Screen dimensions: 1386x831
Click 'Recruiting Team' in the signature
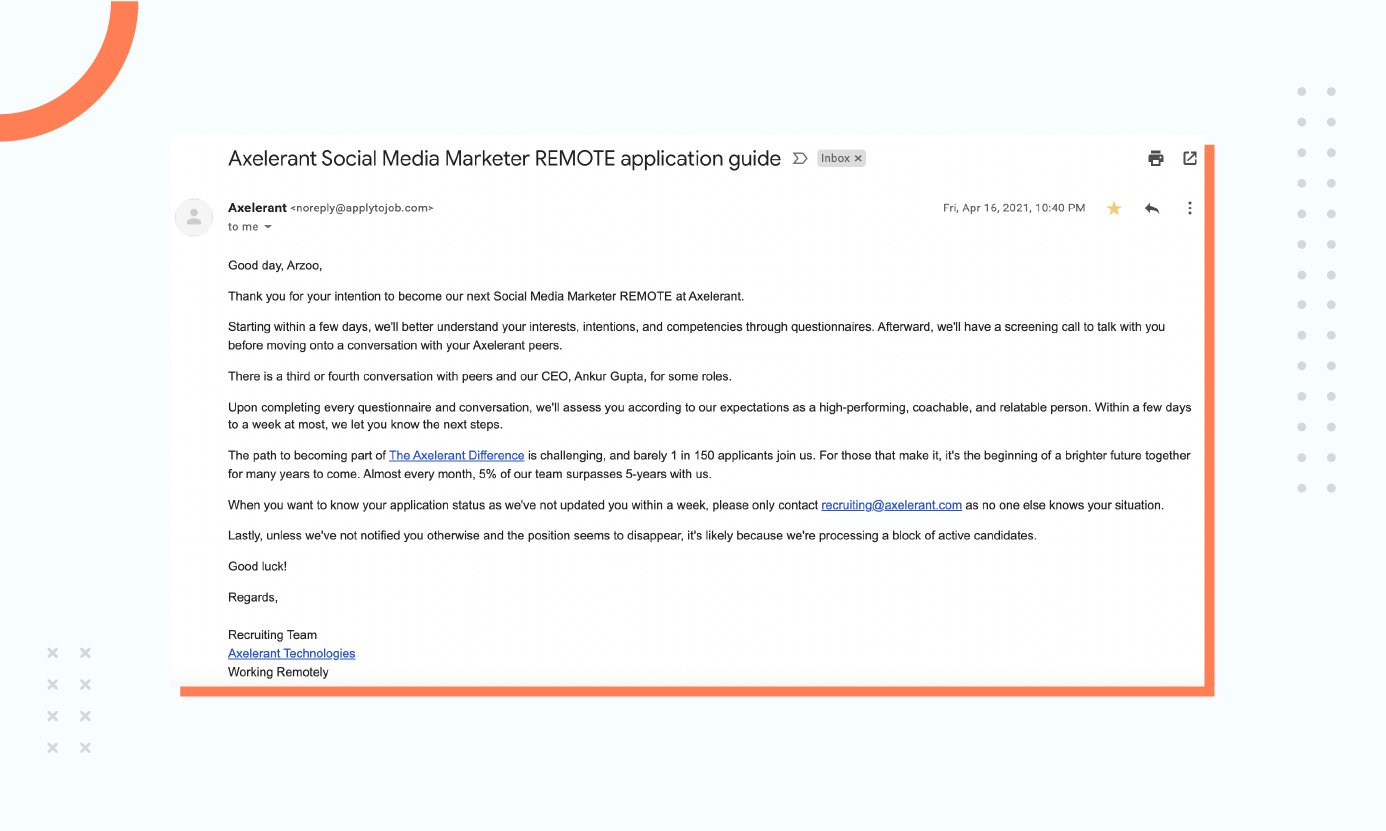272,634
